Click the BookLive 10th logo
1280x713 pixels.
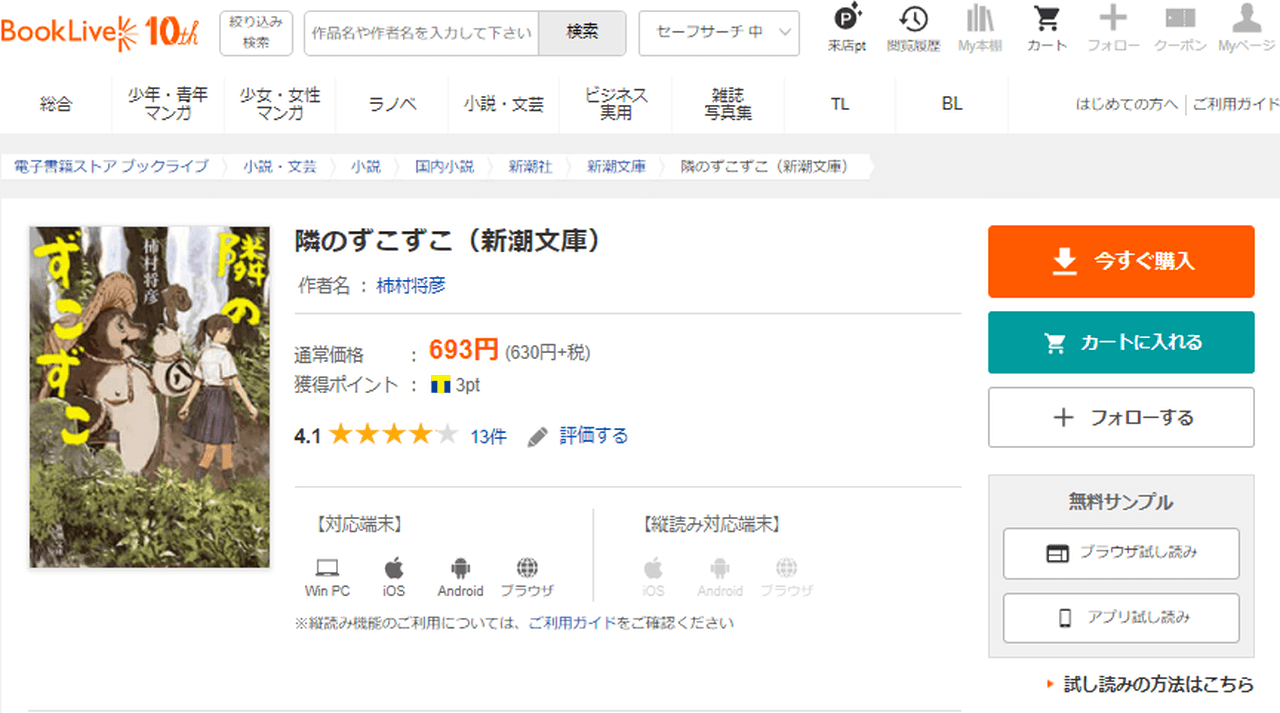100,32
